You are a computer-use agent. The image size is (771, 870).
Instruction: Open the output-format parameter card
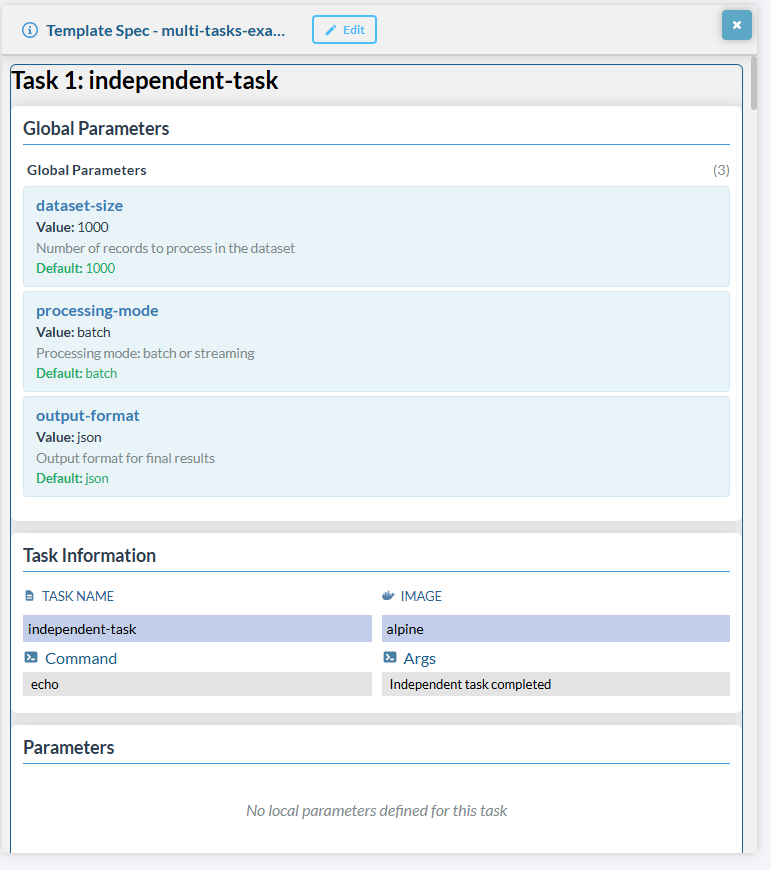tap(376, 446)
